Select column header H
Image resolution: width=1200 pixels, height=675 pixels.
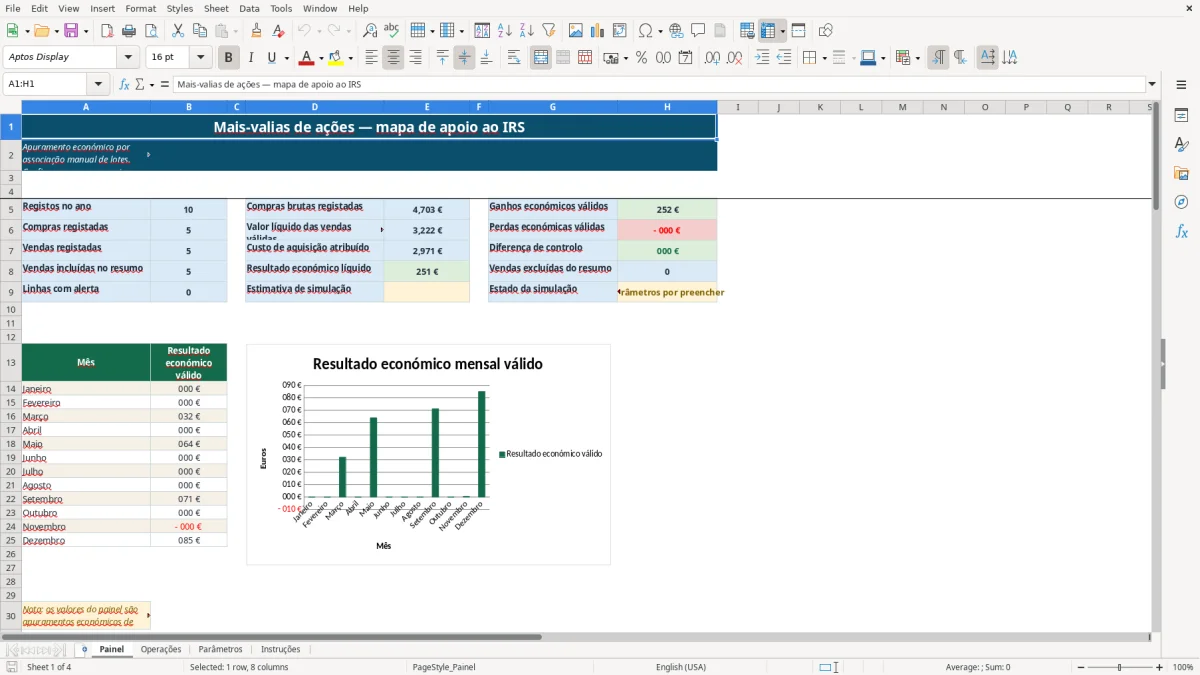coord(667,107)
